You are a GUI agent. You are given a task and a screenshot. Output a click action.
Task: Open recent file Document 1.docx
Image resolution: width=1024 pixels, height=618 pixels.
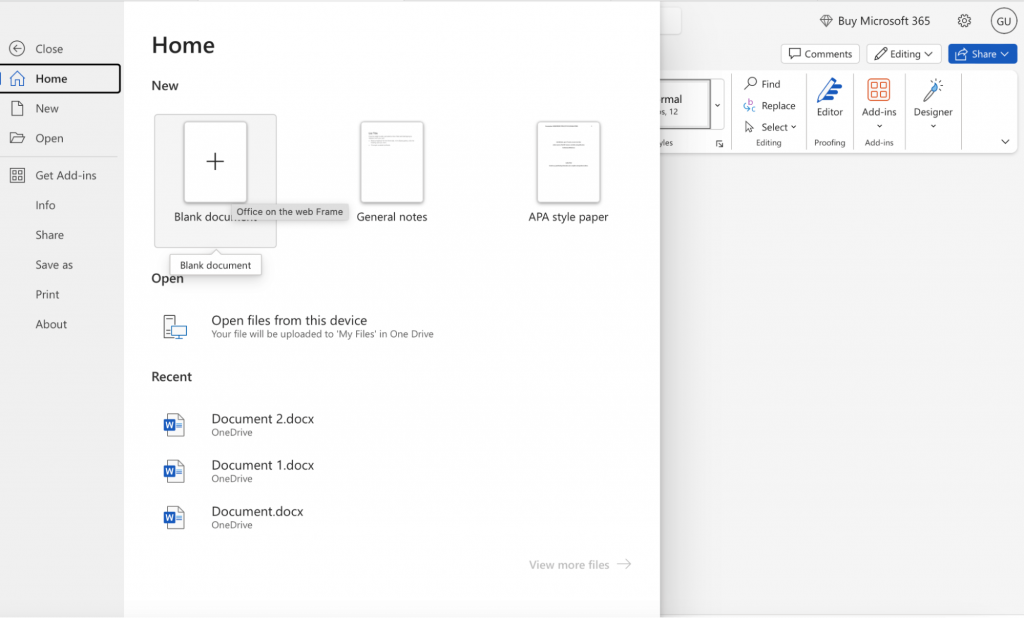tap(263, 465)
